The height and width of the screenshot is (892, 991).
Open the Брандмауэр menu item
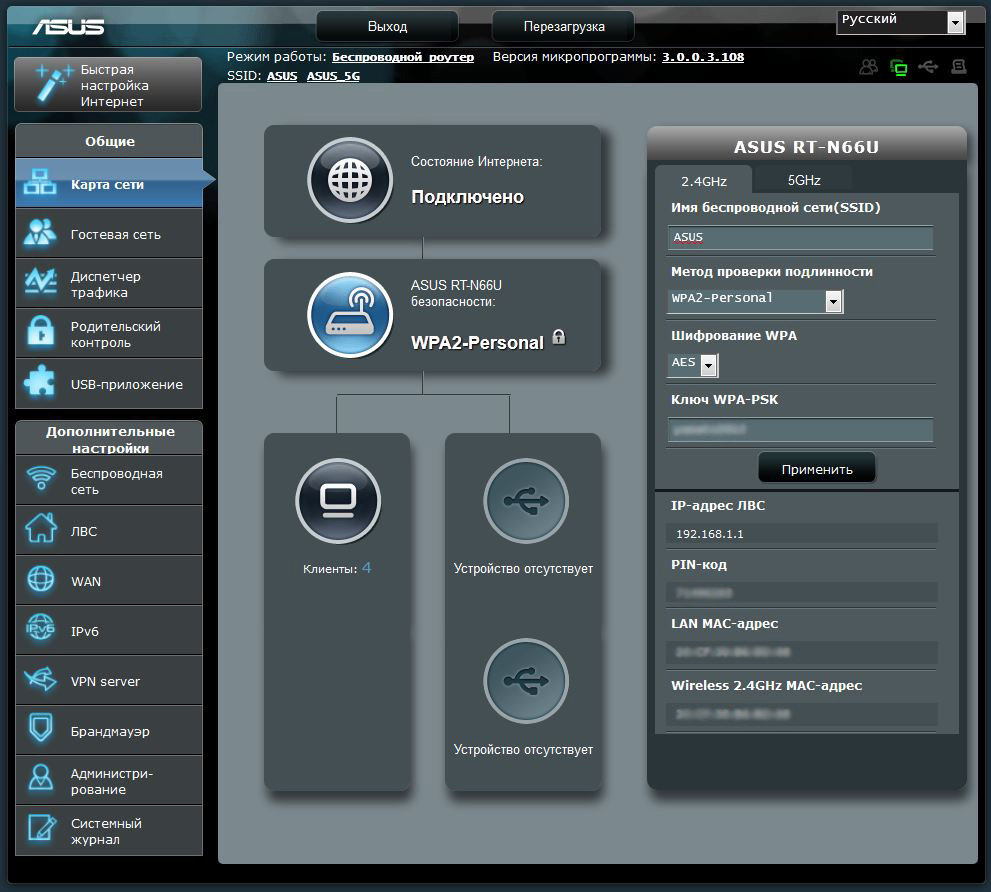109,730
